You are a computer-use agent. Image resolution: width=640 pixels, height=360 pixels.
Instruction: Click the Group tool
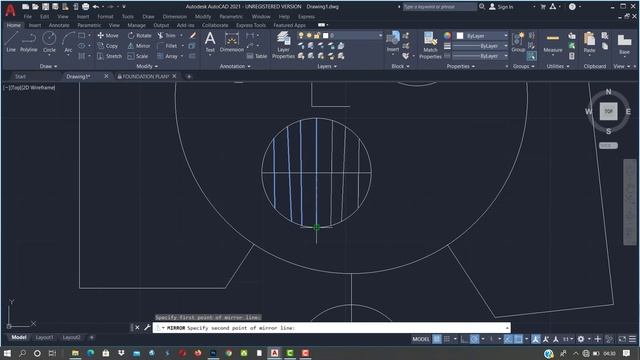518,42
